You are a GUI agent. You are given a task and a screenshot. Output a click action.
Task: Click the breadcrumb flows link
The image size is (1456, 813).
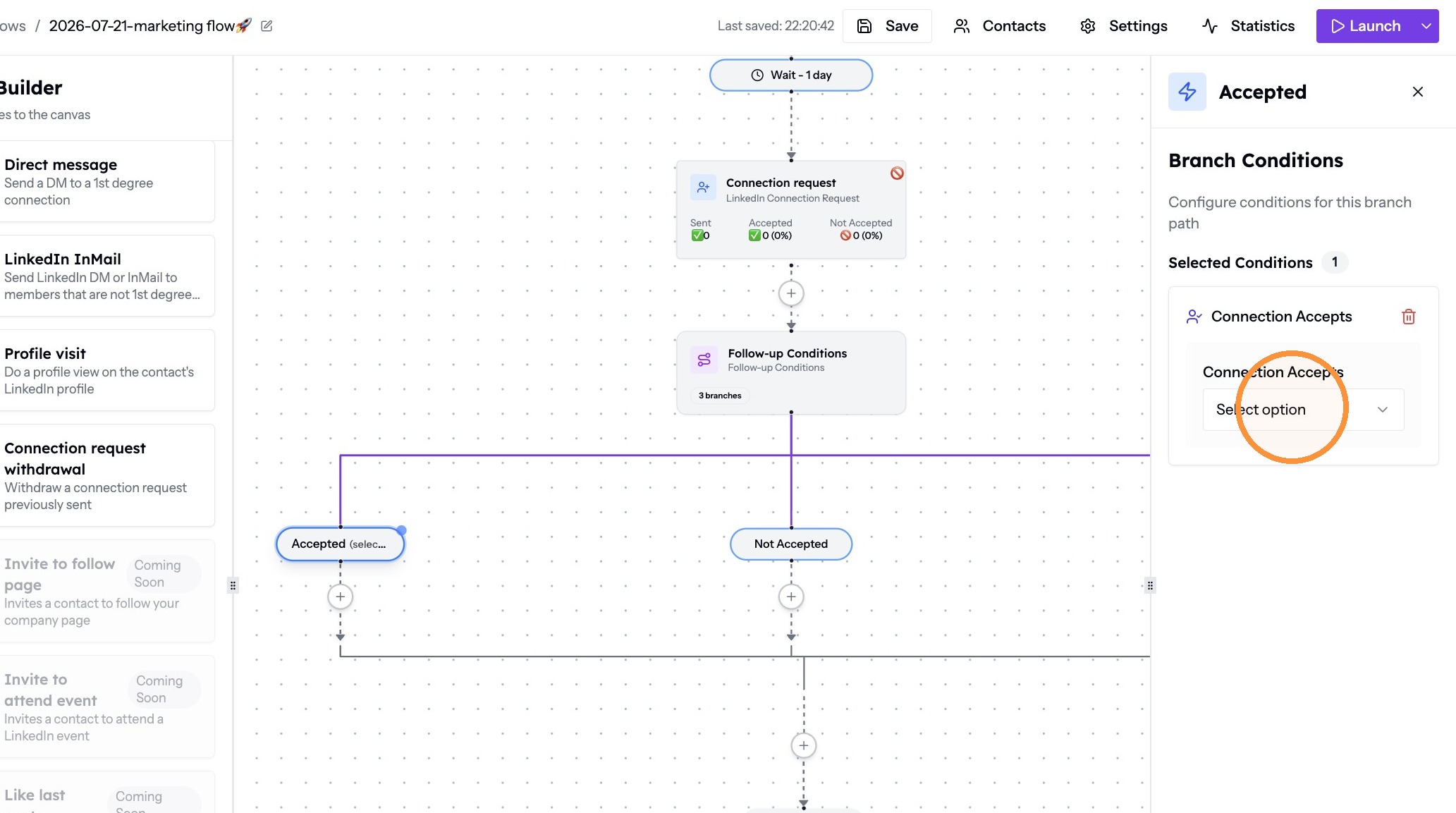tap(13, 26)
